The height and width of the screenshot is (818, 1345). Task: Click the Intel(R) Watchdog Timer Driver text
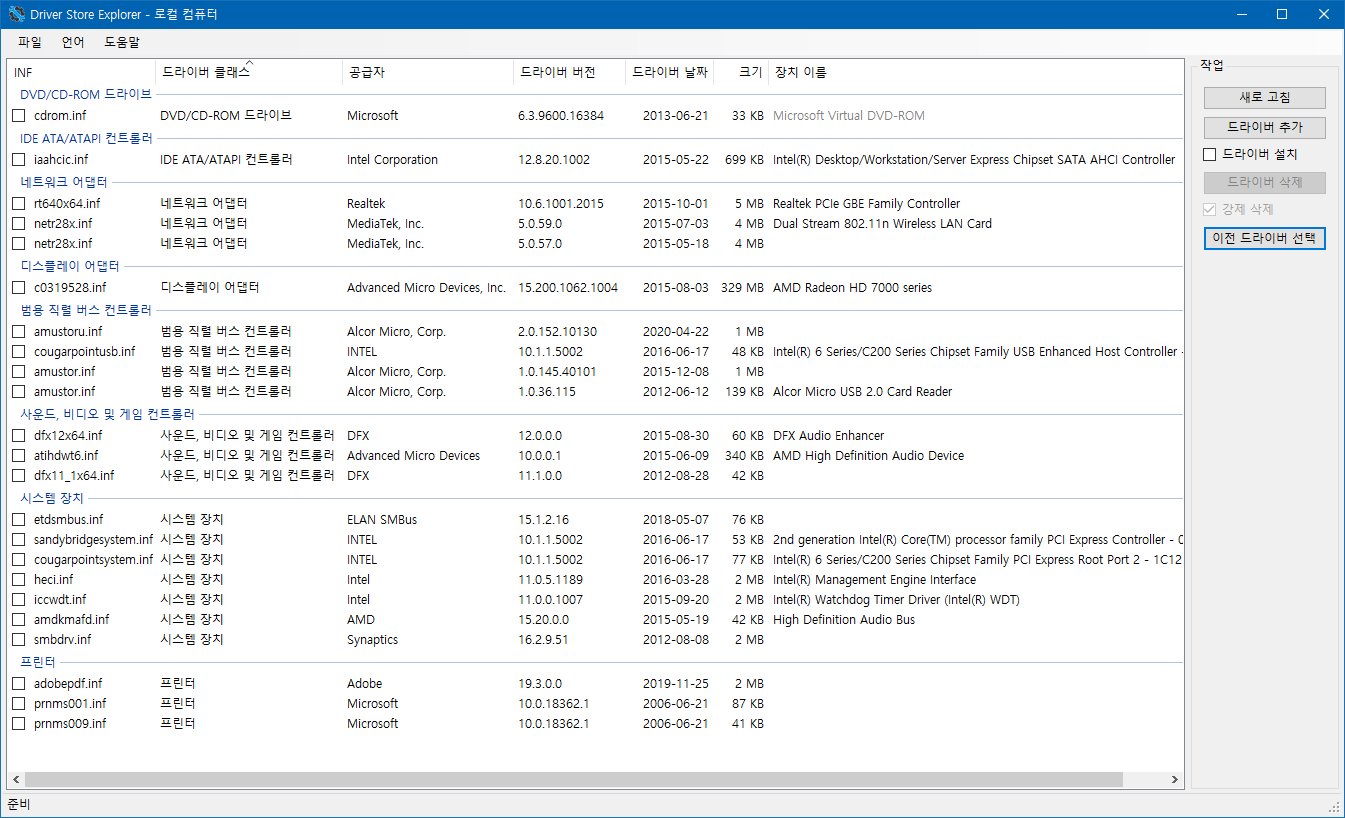pyautogui.click(x=896, y=600)
